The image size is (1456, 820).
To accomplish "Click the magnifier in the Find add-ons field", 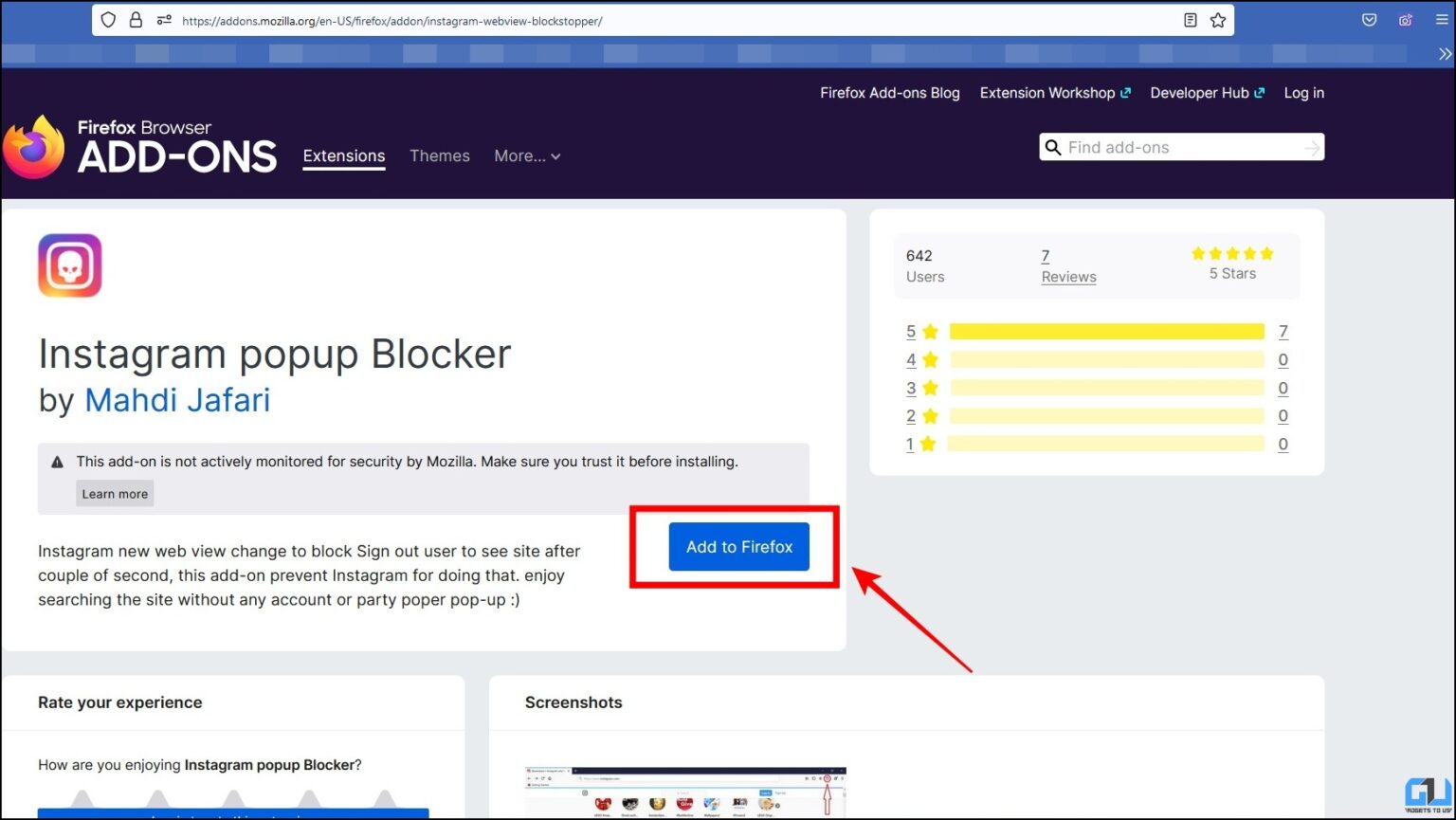I will [1053, 147].
